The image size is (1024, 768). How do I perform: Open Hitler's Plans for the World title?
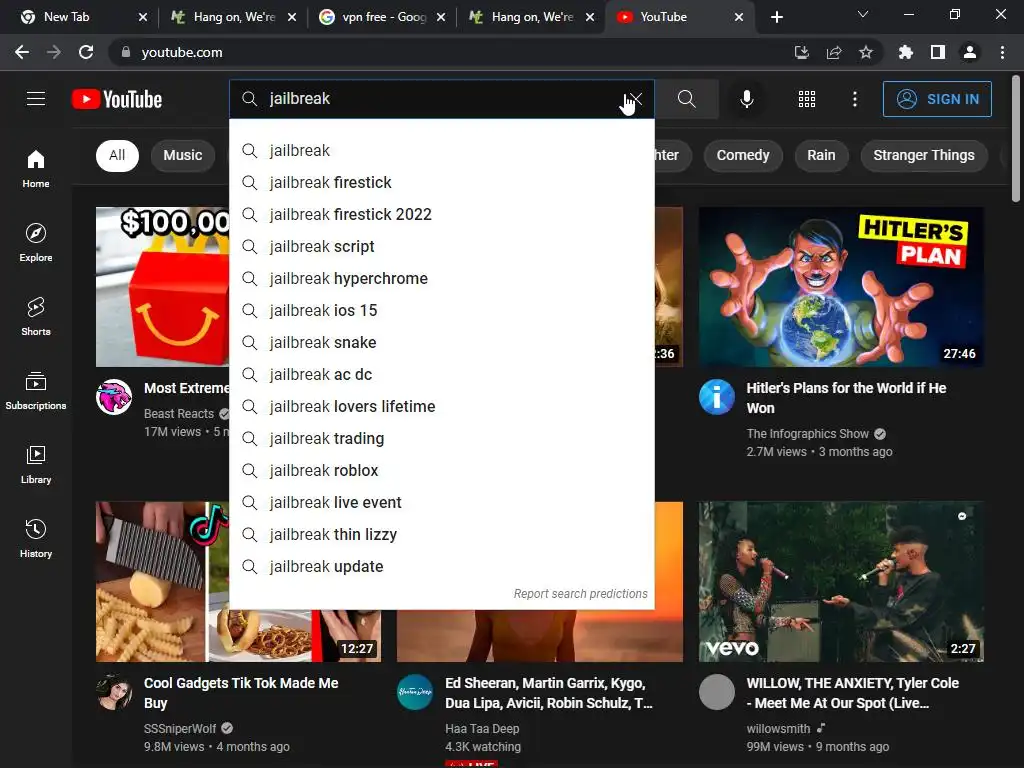tap(846, 398)
